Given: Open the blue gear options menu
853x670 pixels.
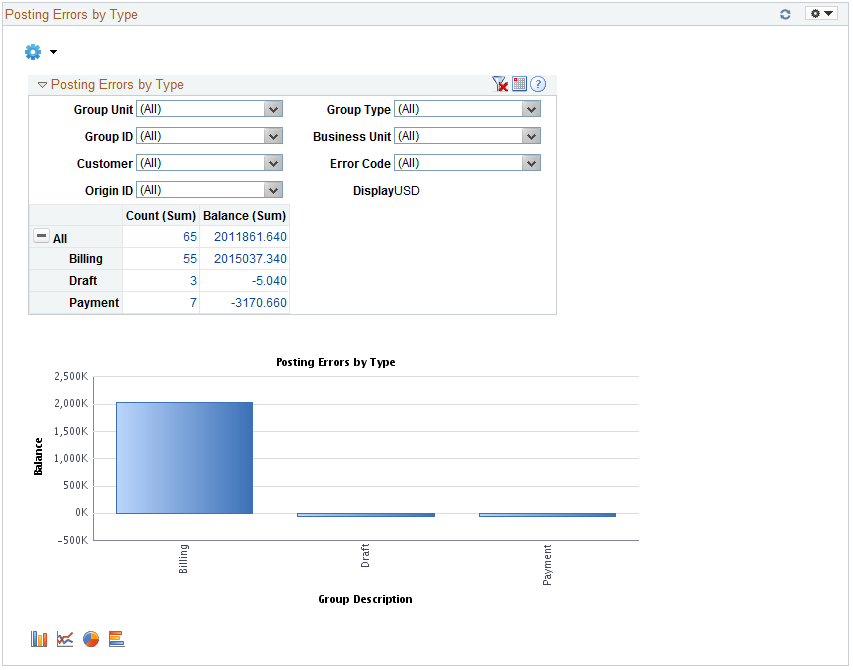Looking at the screenshot, I should pyautogui.click(x=41, y=52).
